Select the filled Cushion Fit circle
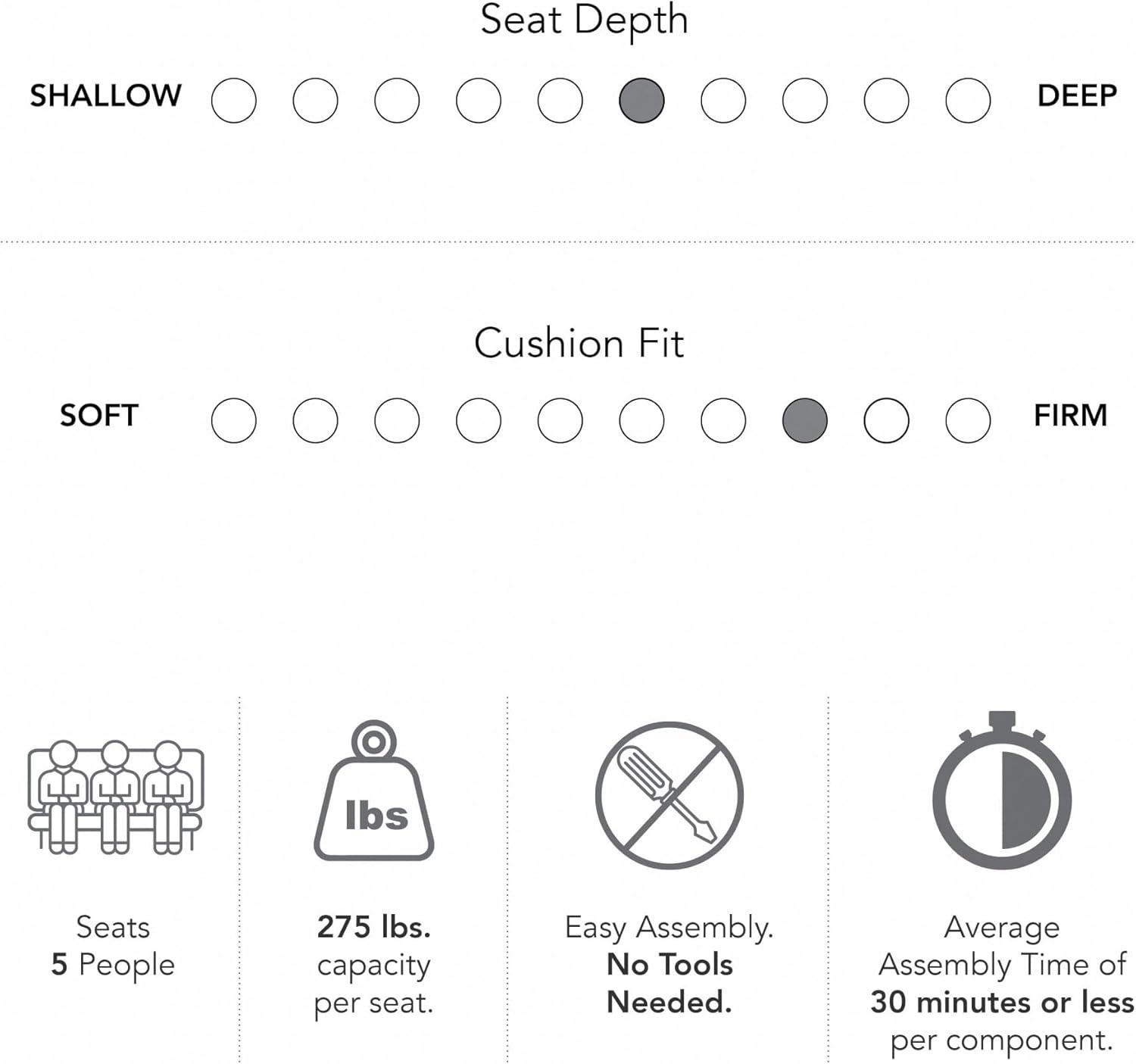The width and height of the screenshot is (1136, 1064). 804,420
